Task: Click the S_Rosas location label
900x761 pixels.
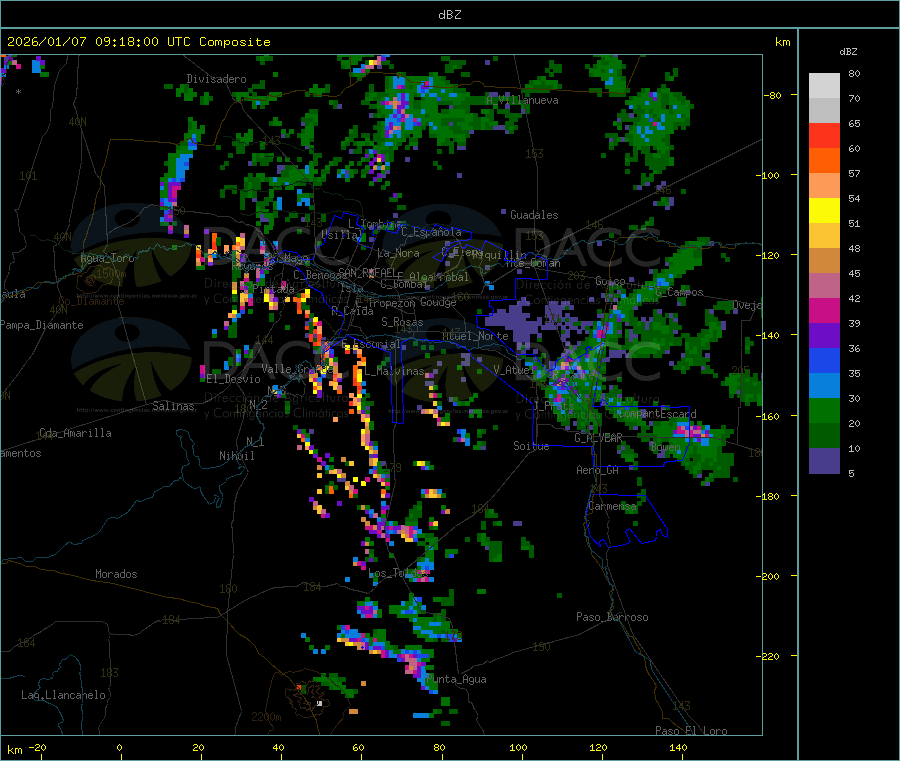Action: (x=402, y=323)
